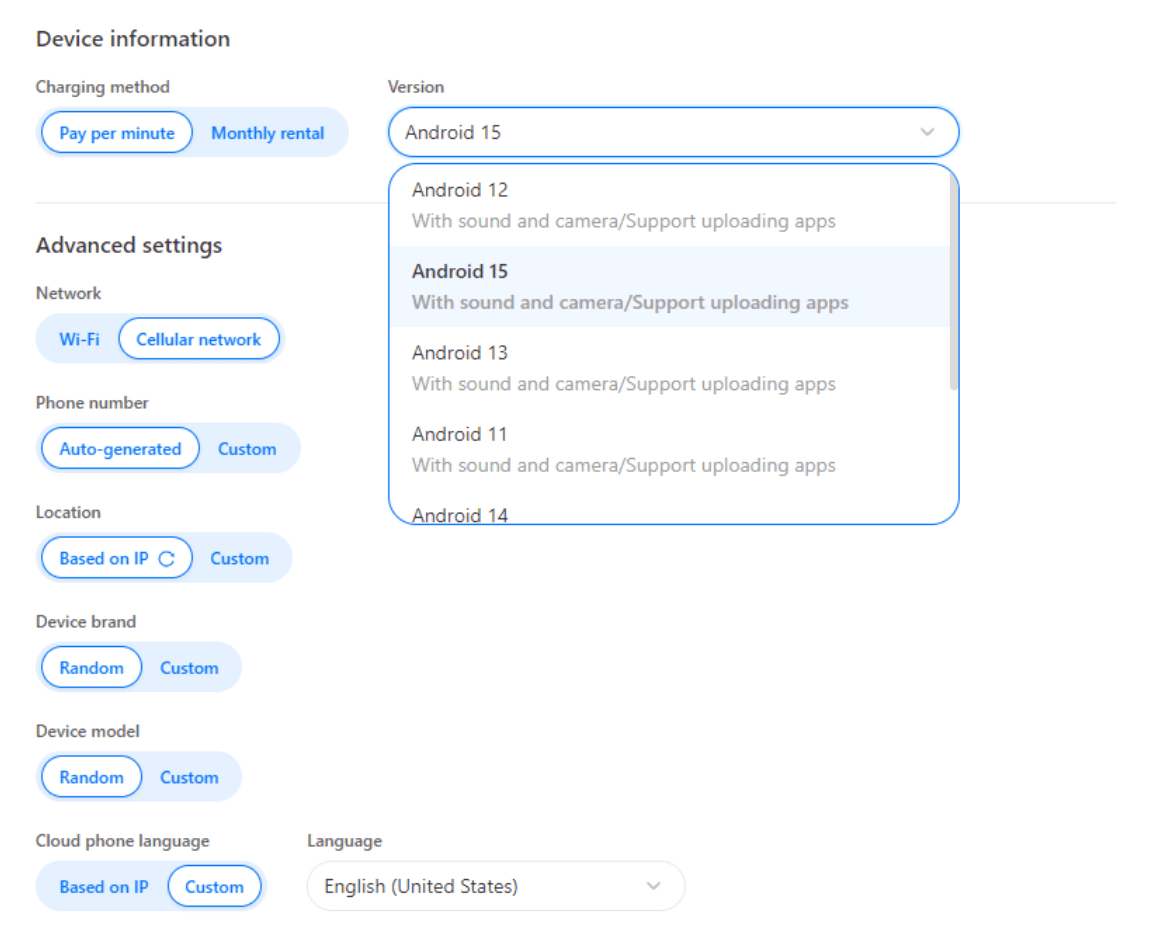Choose Custom cloud phone language
Viewport: 1154px width, 940px height.
(214, 886)
